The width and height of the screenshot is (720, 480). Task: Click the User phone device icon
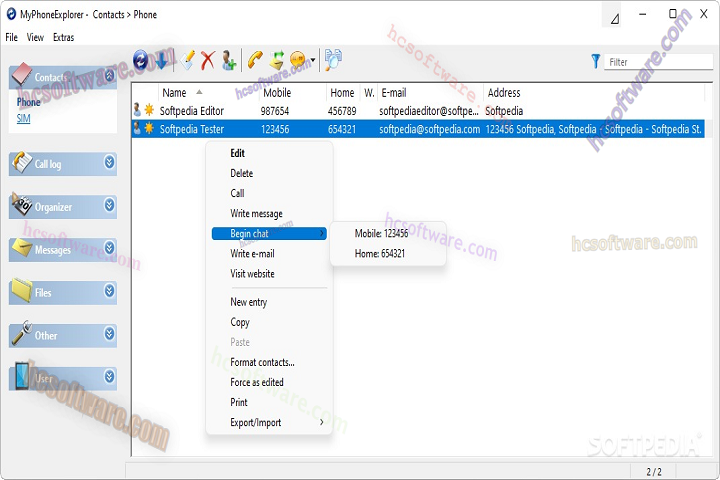click(21, 376)
